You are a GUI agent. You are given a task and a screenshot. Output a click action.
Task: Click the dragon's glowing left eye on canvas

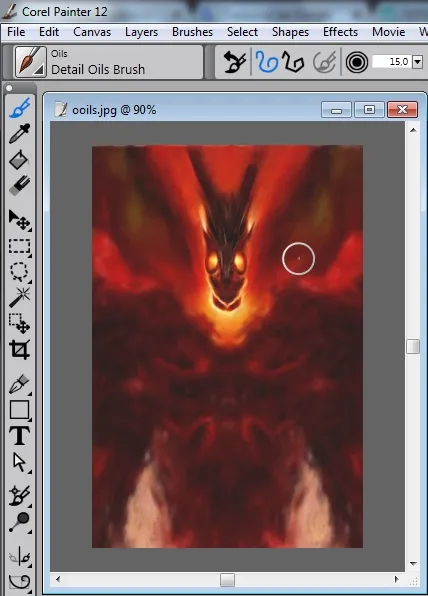point(212,262)
